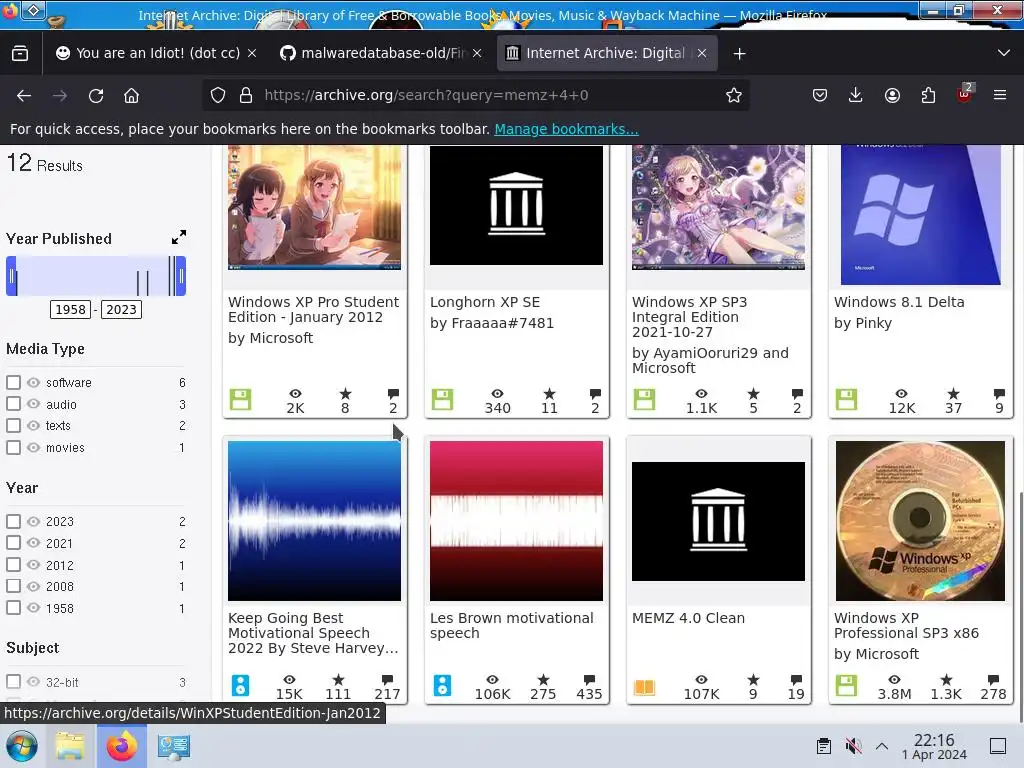Tick the 2021 year checkbox
Screen dimensions: 1024x768
click(13, 543)
